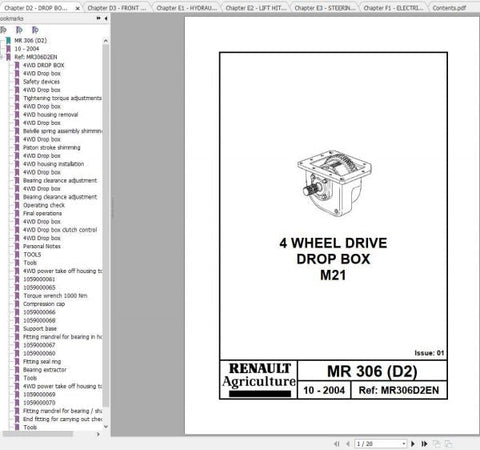Click the bookmark icon beside 10 - 2004
480x450 pixels.
8,49
